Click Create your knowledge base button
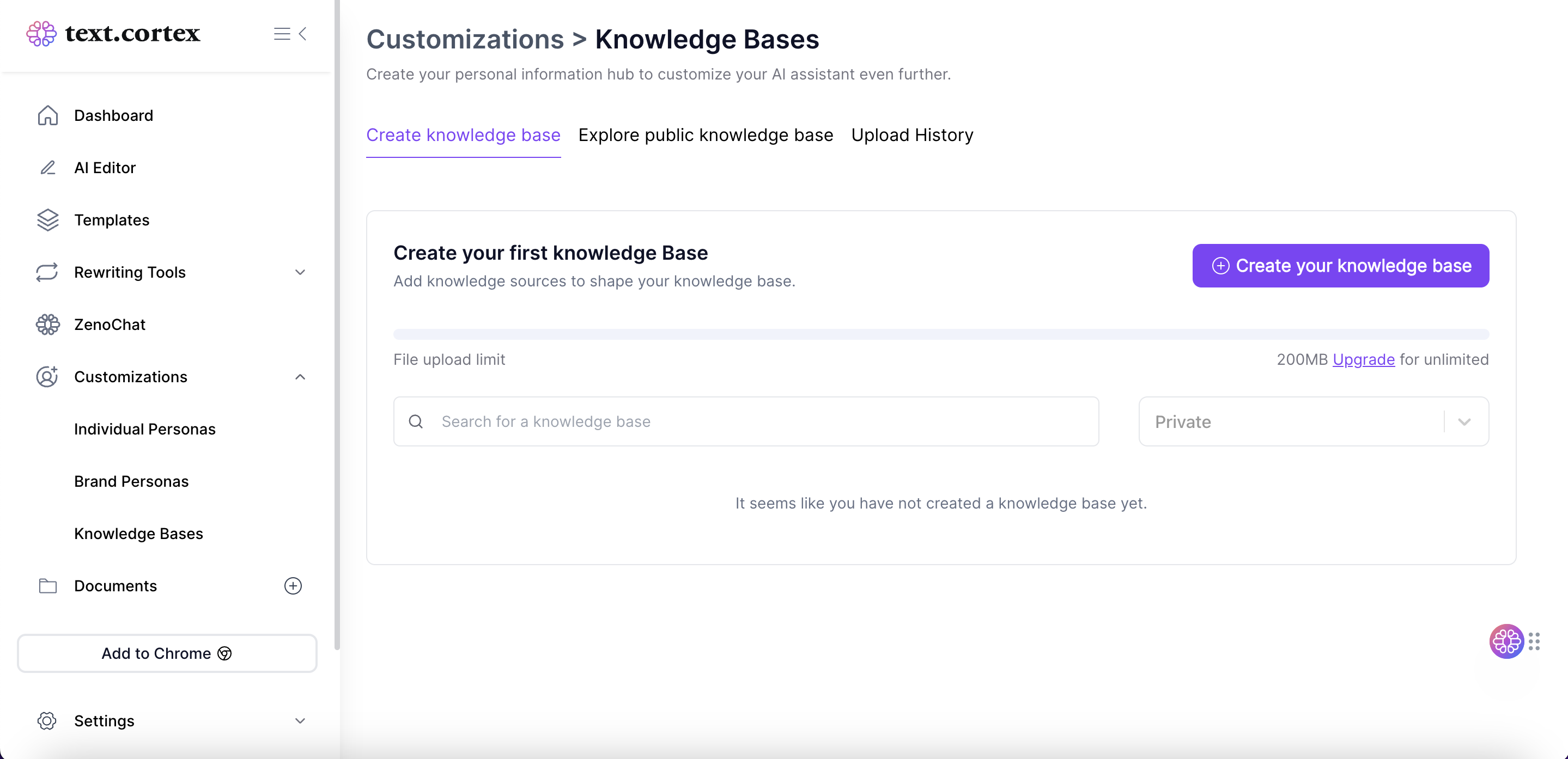Image resolution: width=1568 pixels, height=759 pixels. point(1340,266)
